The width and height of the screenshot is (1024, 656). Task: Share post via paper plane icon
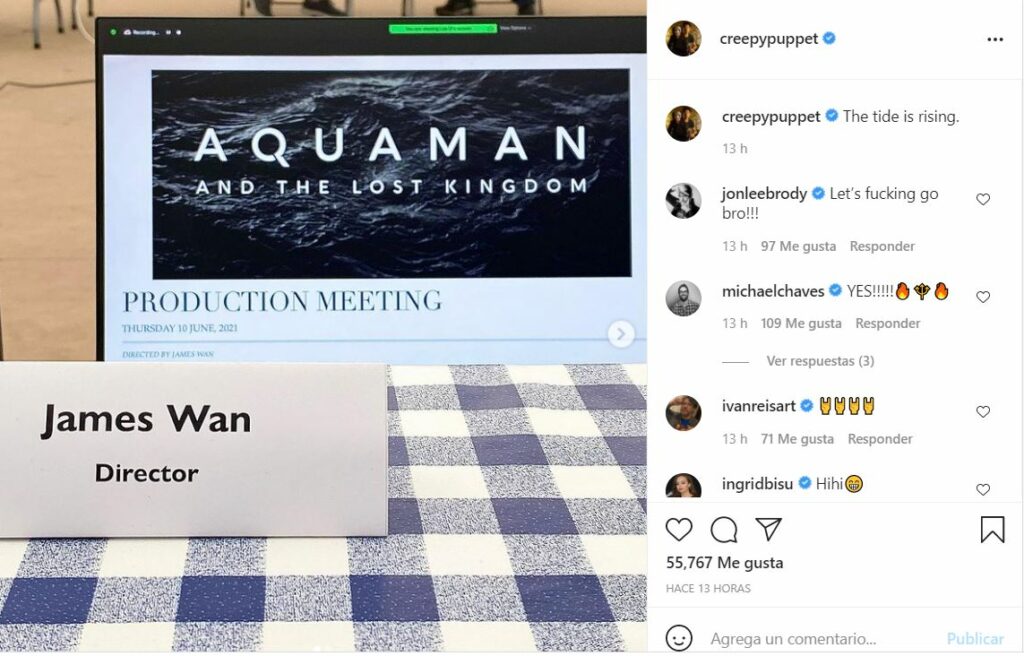[x=769, y=529]
